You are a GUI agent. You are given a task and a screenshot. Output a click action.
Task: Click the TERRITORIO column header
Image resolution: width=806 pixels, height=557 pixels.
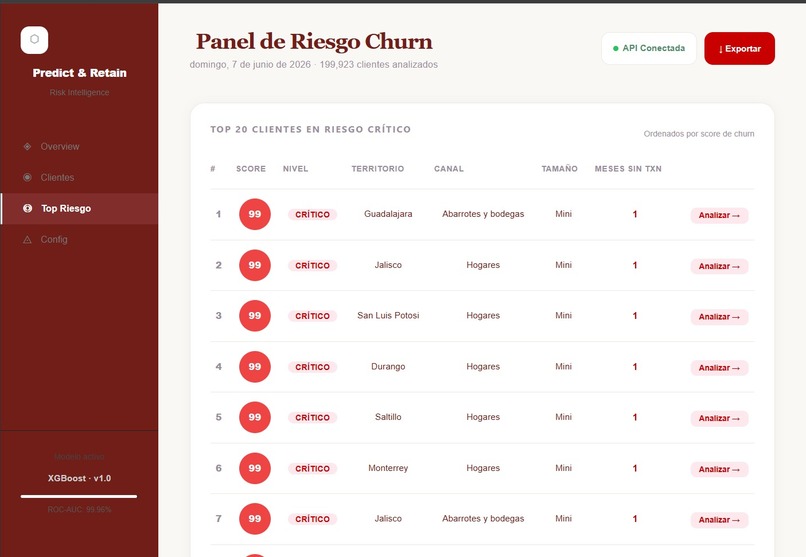(378, 169)
